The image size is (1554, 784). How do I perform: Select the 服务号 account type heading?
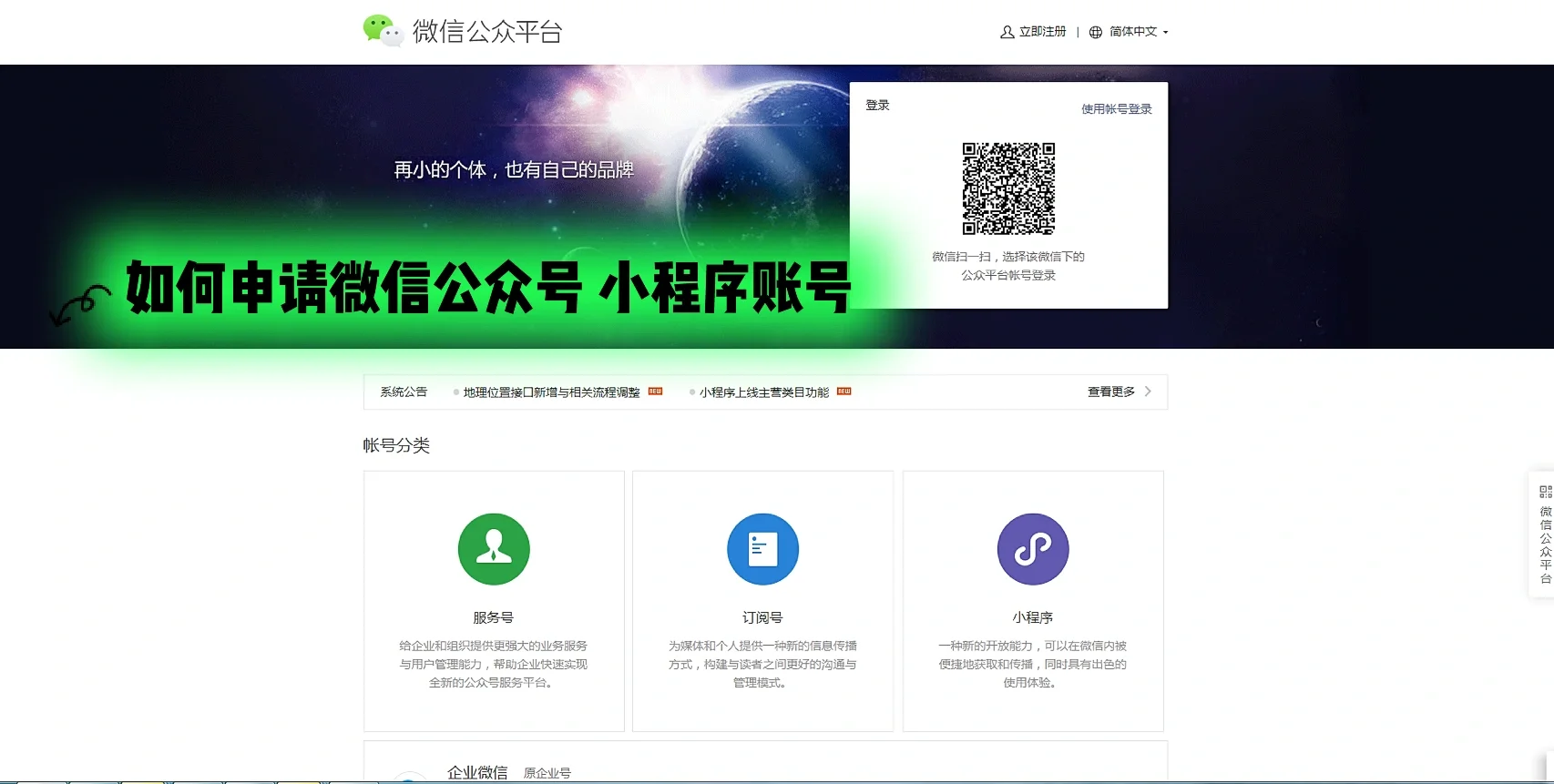click(493, 617)
